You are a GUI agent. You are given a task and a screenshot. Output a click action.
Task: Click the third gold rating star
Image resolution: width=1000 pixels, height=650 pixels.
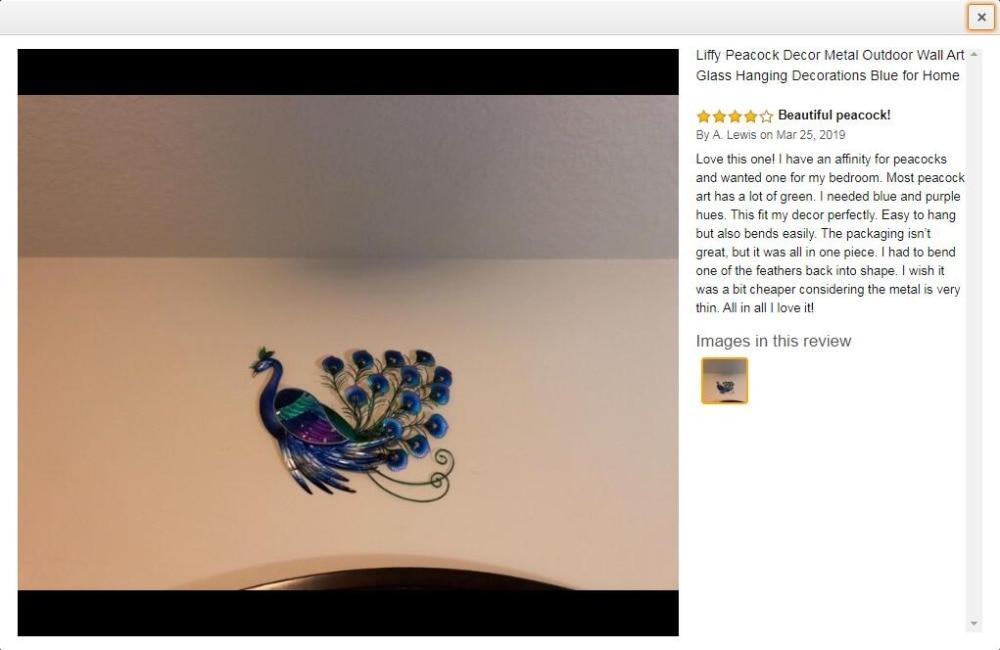(x=735, y=116)
